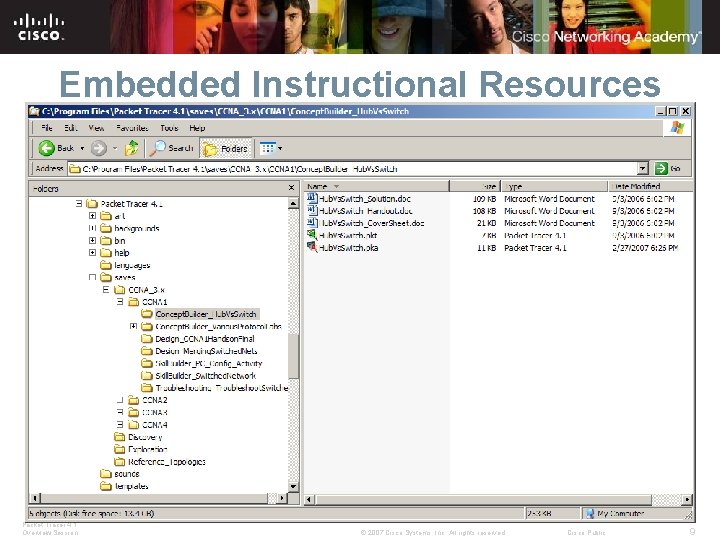720x540 pixels.
Task: Open the Favorites menu
Action: coord(132,128)
